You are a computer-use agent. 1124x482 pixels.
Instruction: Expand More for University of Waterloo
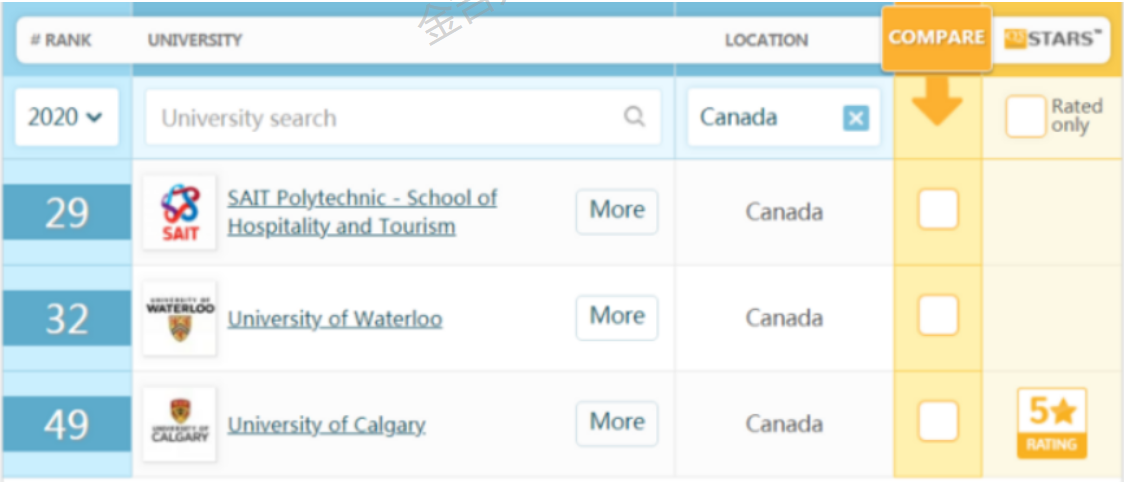[x=617, y=317]
